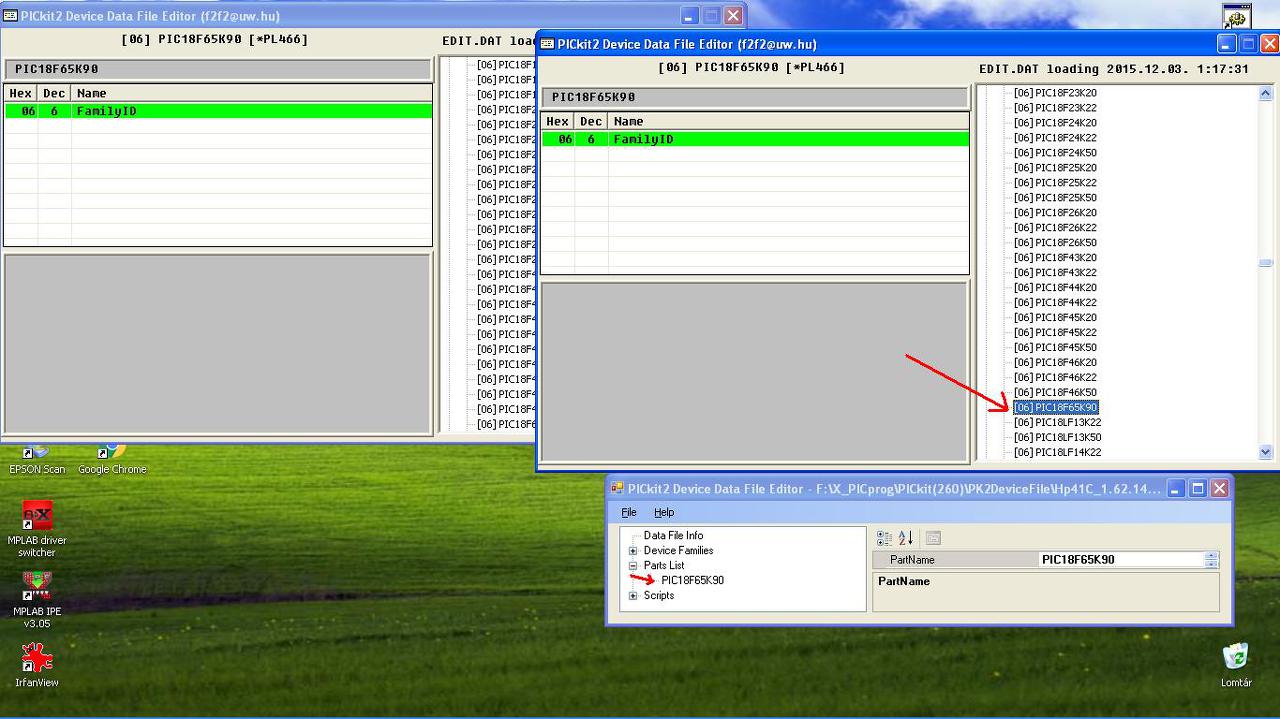Open the Help menu in bottom editor window
Image resolution: width=1280 pixels, height=719 pixels.
point(664,512)
